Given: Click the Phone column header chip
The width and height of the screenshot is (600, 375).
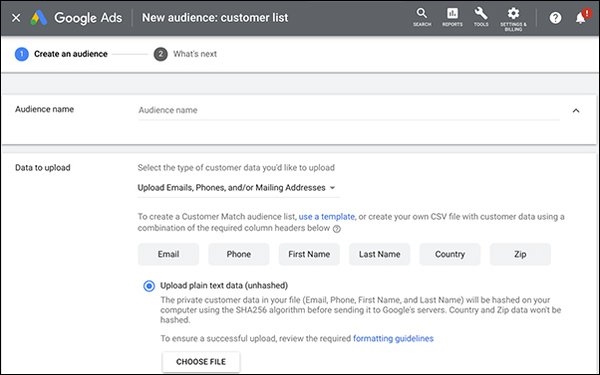Looking at the screenshot, I should [239, 254].
